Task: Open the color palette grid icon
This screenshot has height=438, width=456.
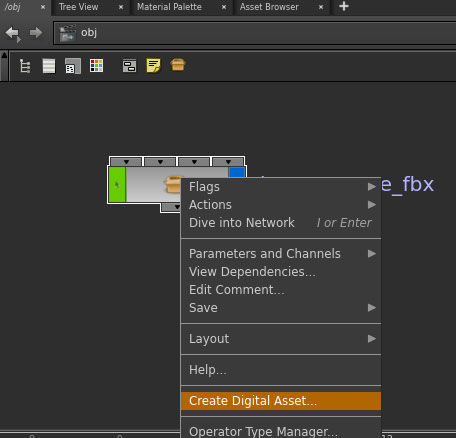Action: pyautogui.click(x=97, y=65)
